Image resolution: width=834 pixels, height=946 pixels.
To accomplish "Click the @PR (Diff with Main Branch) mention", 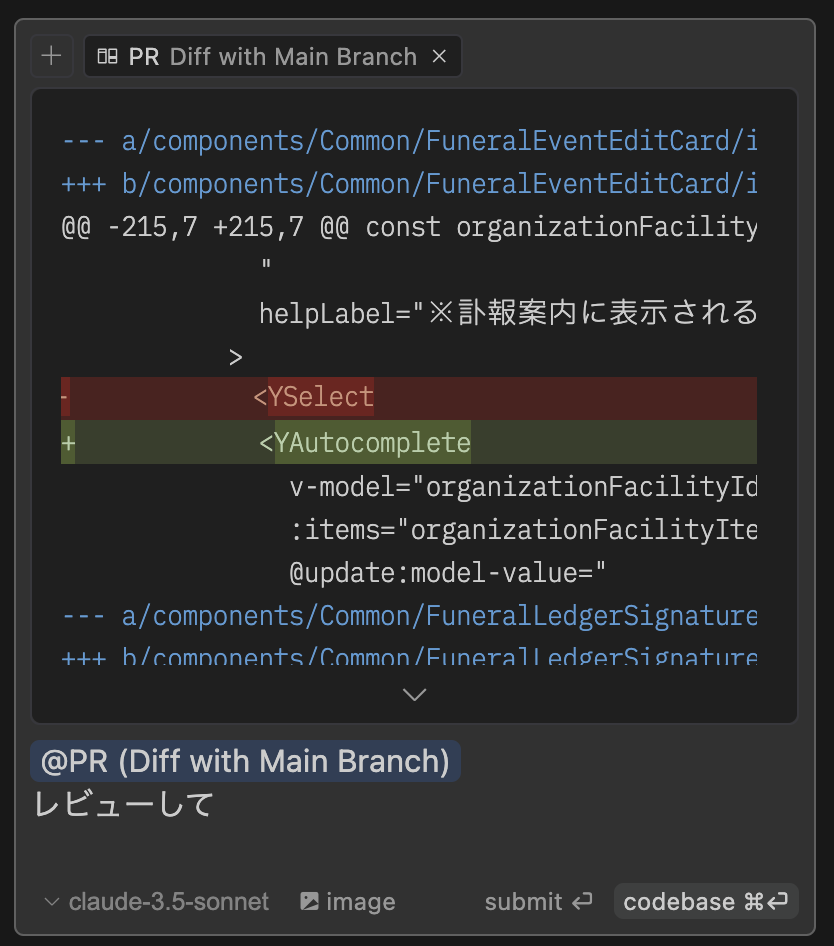I will [x=245, y=761].
